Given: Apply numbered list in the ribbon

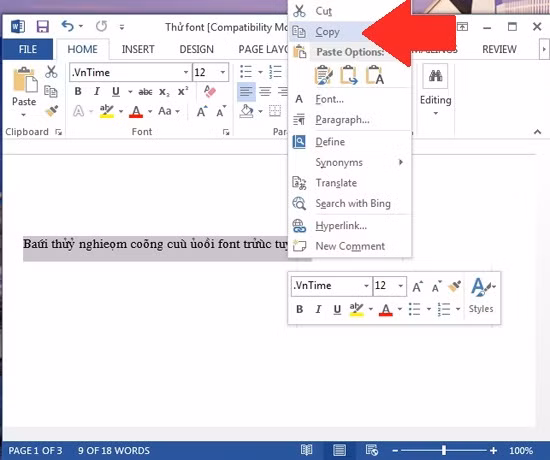Looking at the screenshot, I should pos(275,72).
